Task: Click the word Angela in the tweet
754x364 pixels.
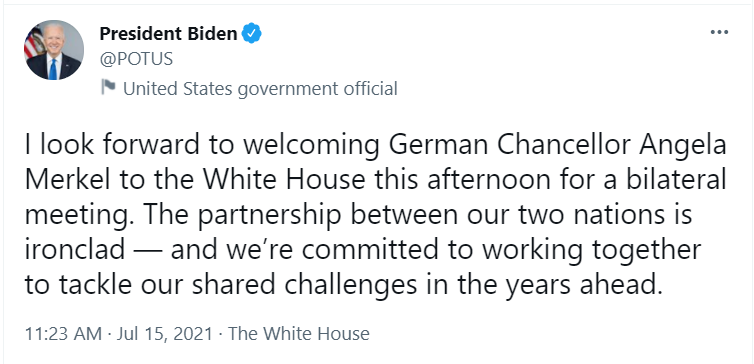Action: [x=683, y=147]
